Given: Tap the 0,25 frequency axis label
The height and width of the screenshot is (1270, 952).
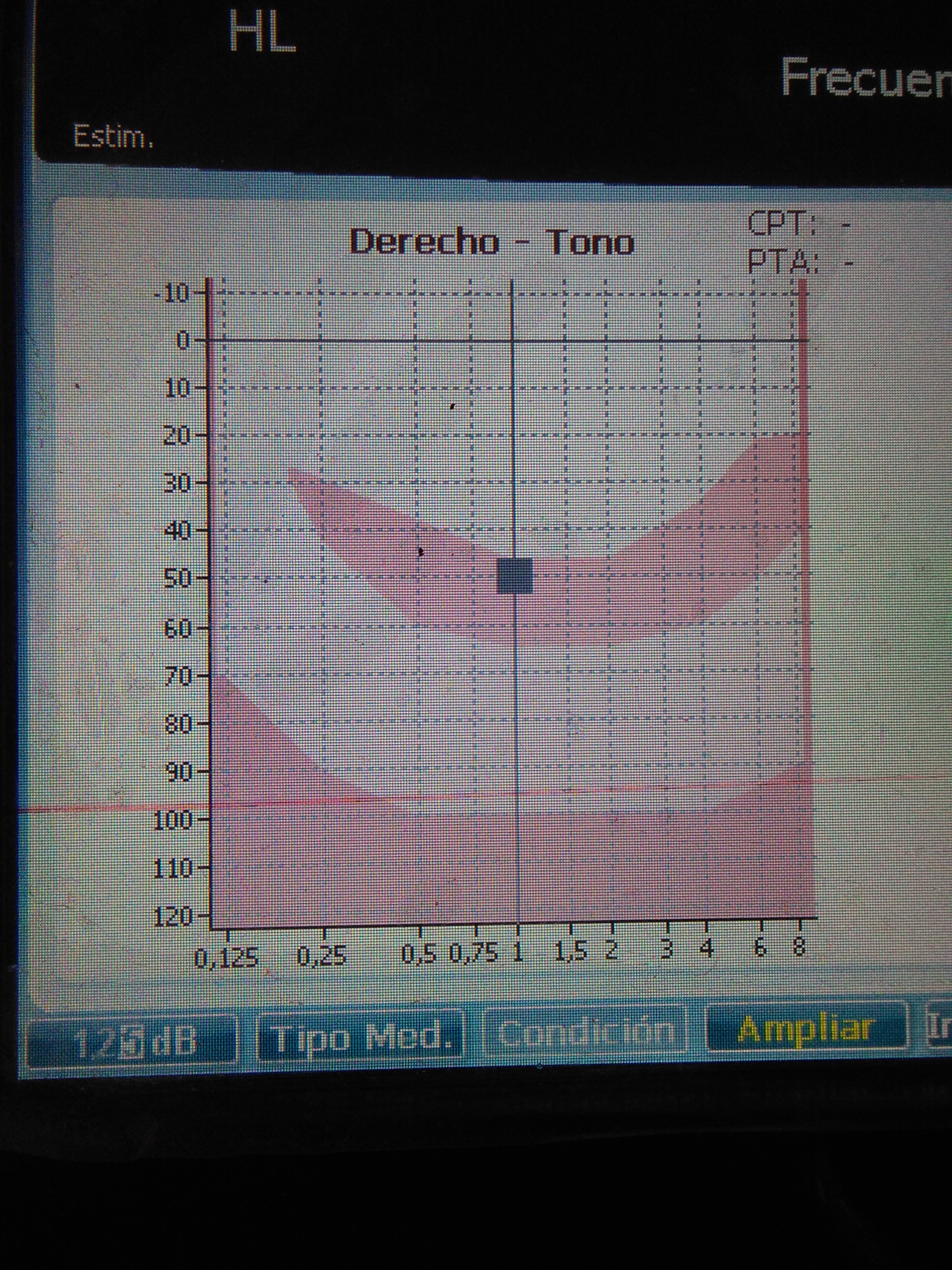Looking at the screenshot, I should 322,956.
